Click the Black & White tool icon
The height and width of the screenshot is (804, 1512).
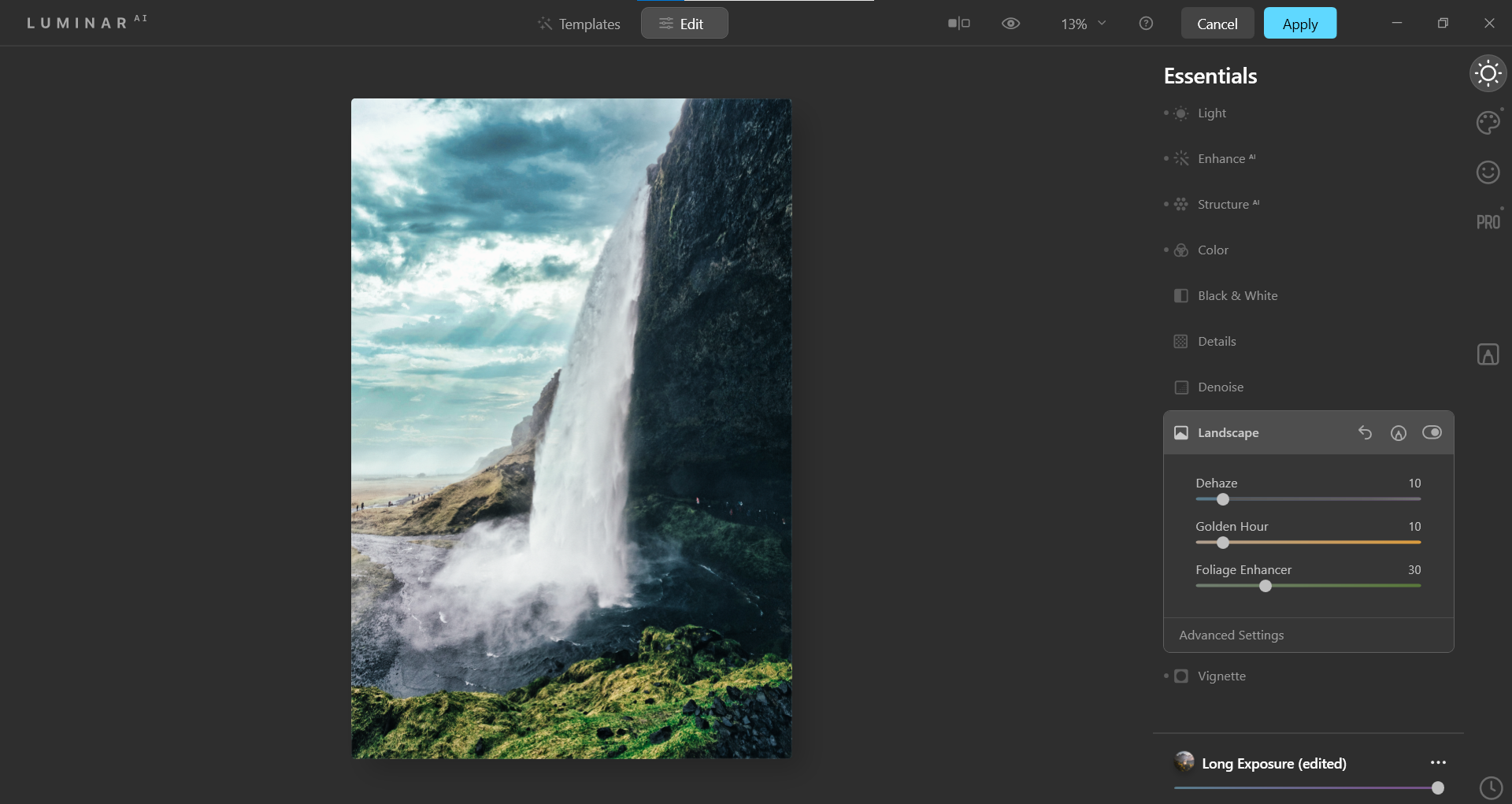tap(1180, 296)
